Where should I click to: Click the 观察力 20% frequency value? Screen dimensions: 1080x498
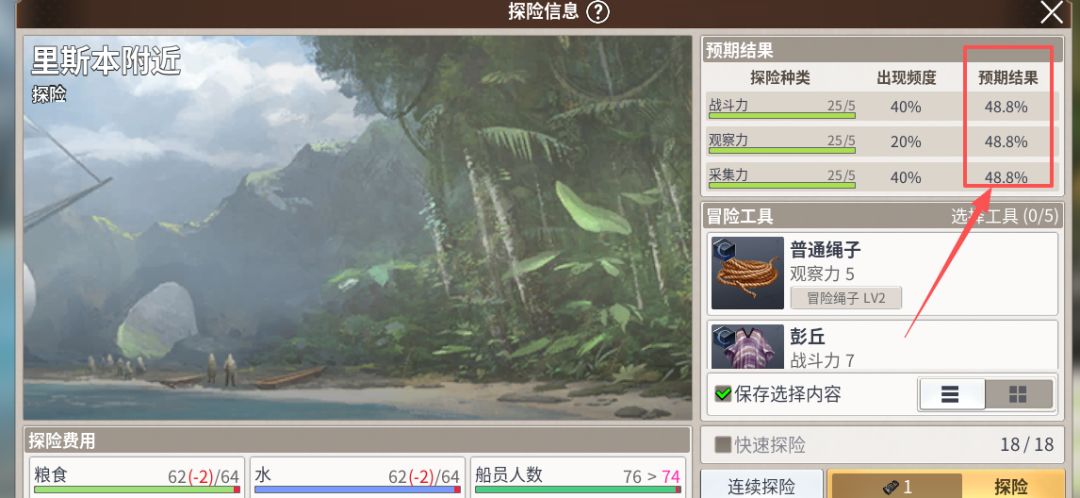[x=906, y=142]
